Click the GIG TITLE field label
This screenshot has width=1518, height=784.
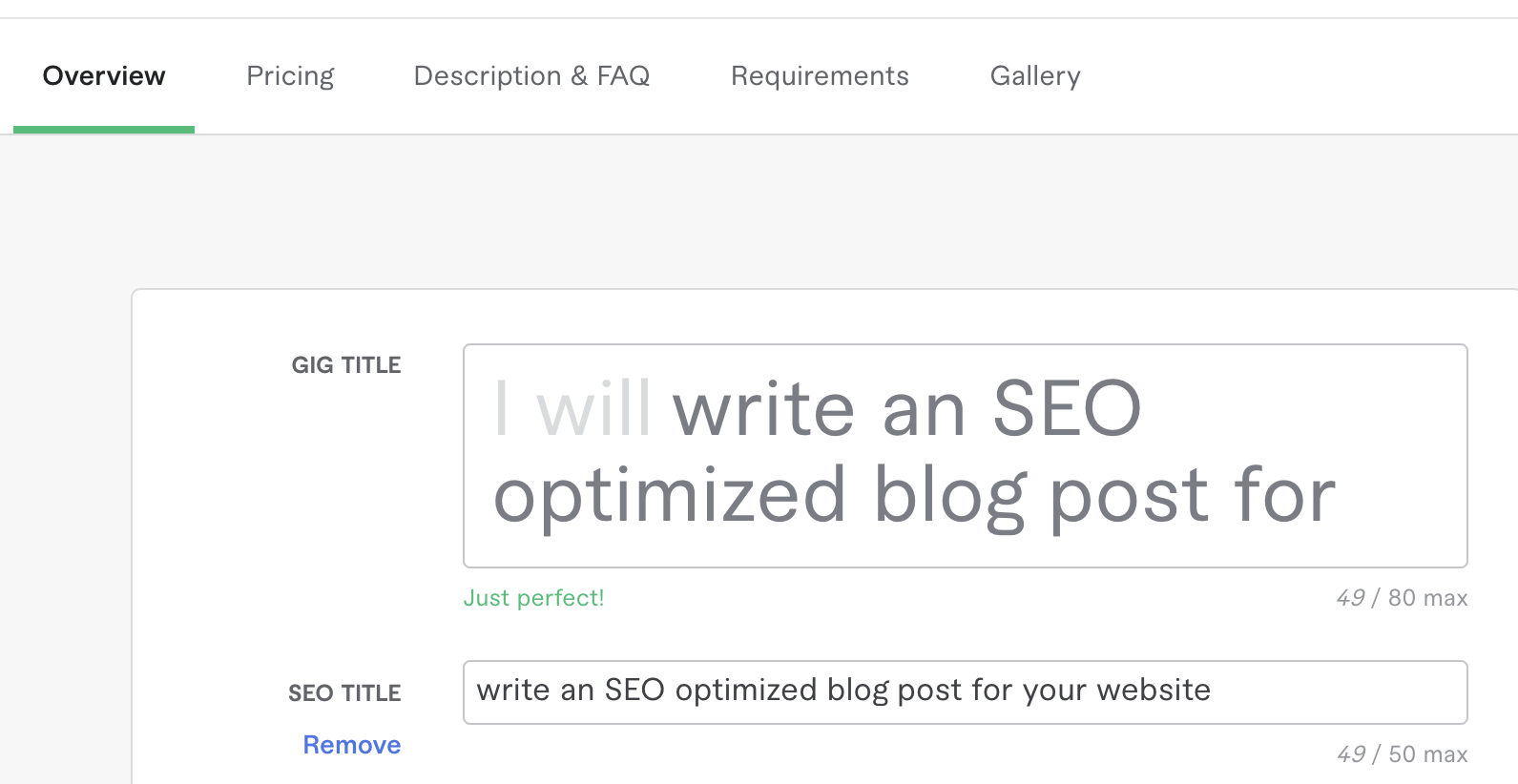click(x=346, y=364)
